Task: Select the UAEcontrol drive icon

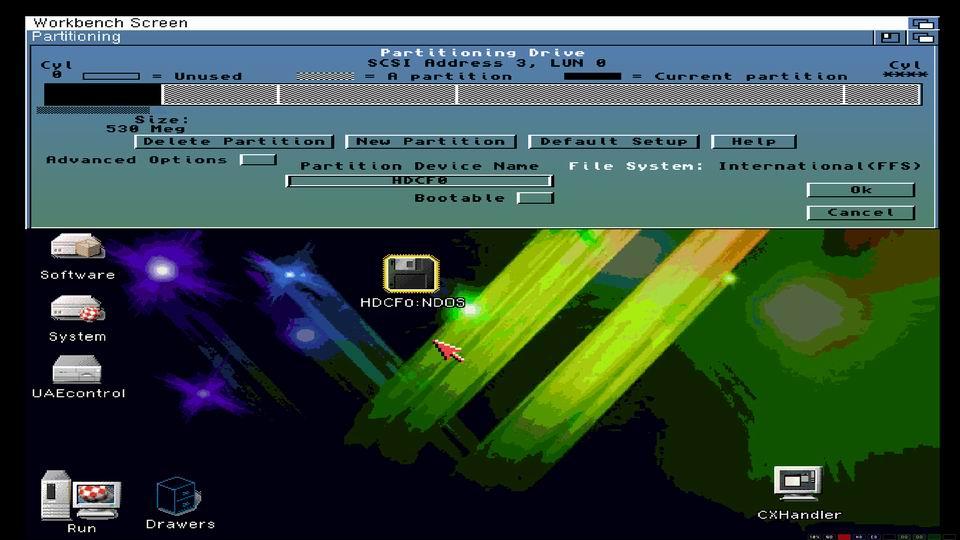Action: click(x=77, y=369)
